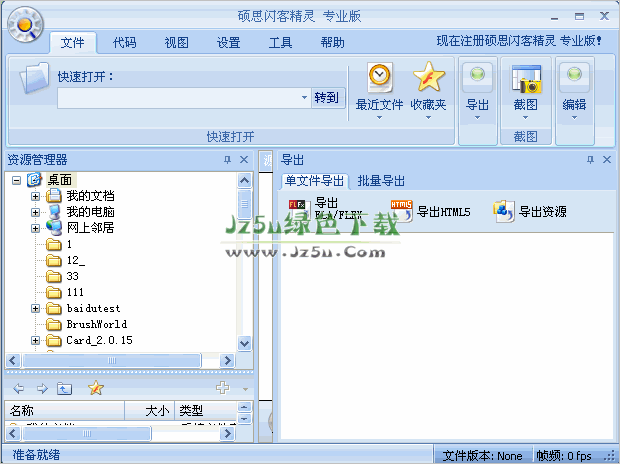Open dropdown arrow under 编辑
The image size is (620, 464).
(x=574, y=117)
